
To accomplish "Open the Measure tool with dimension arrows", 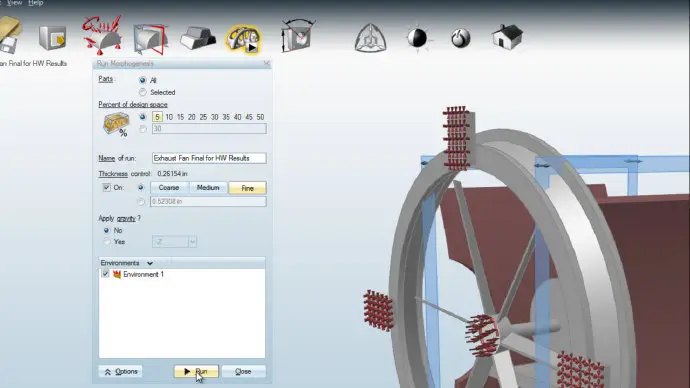I will tap(298, 36).
